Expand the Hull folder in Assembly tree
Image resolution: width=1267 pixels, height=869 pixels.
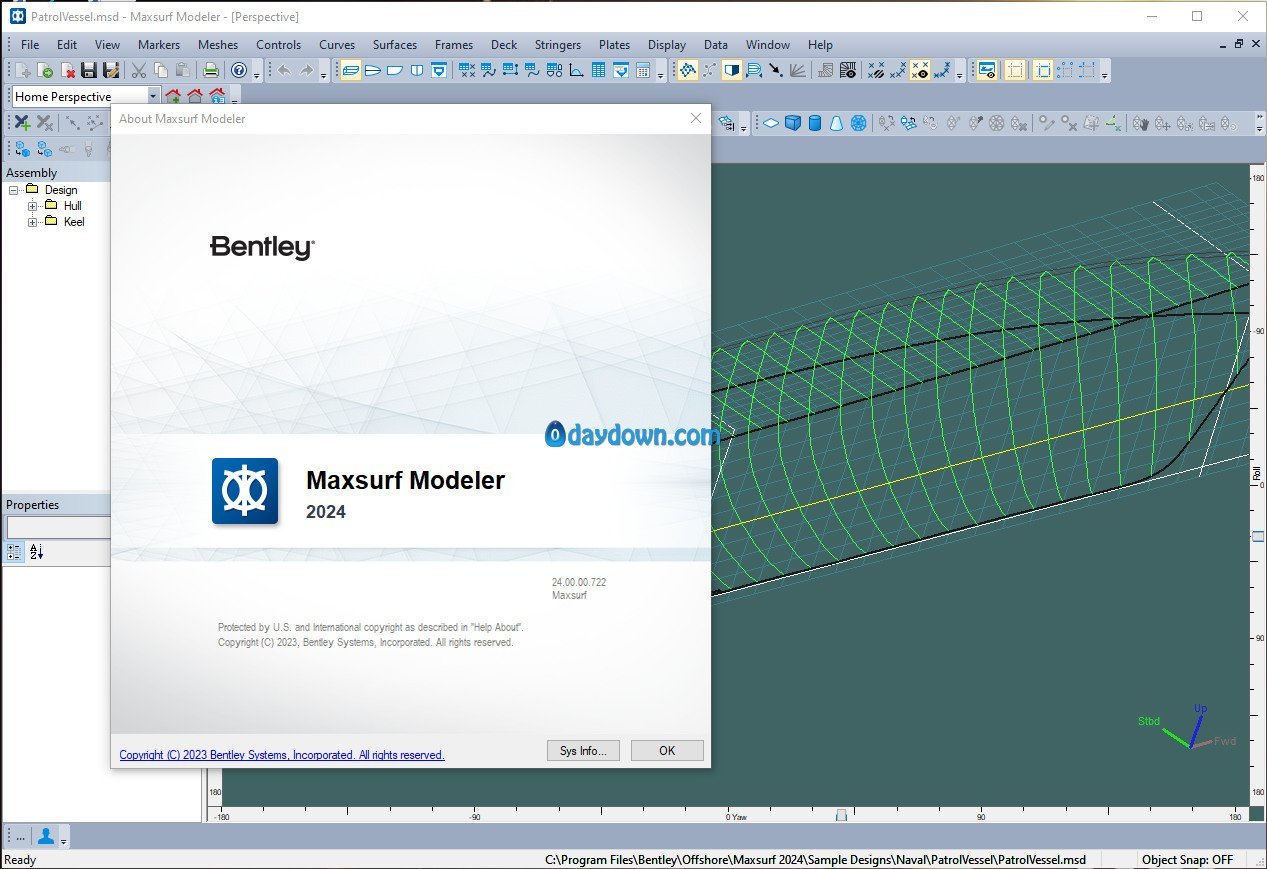click(33, 206)
